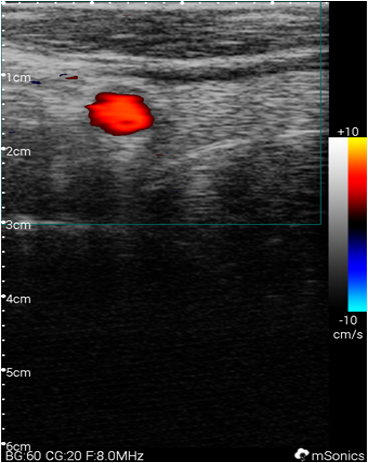Click the grayscale brightness bar
Screen dimensions: 368x463
pyautogui.click(x=338, y=225)
